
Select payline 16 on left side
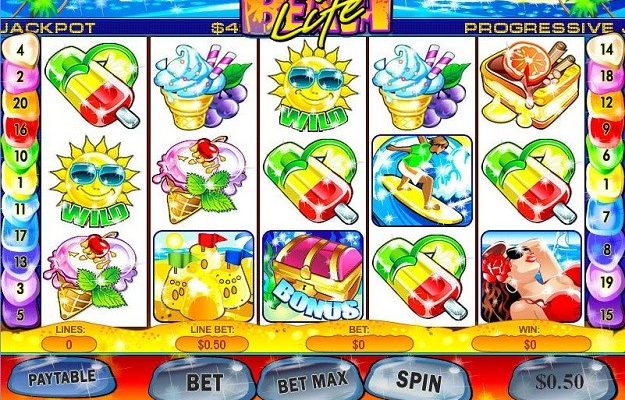pyautogui.click(x=20, y=129)
